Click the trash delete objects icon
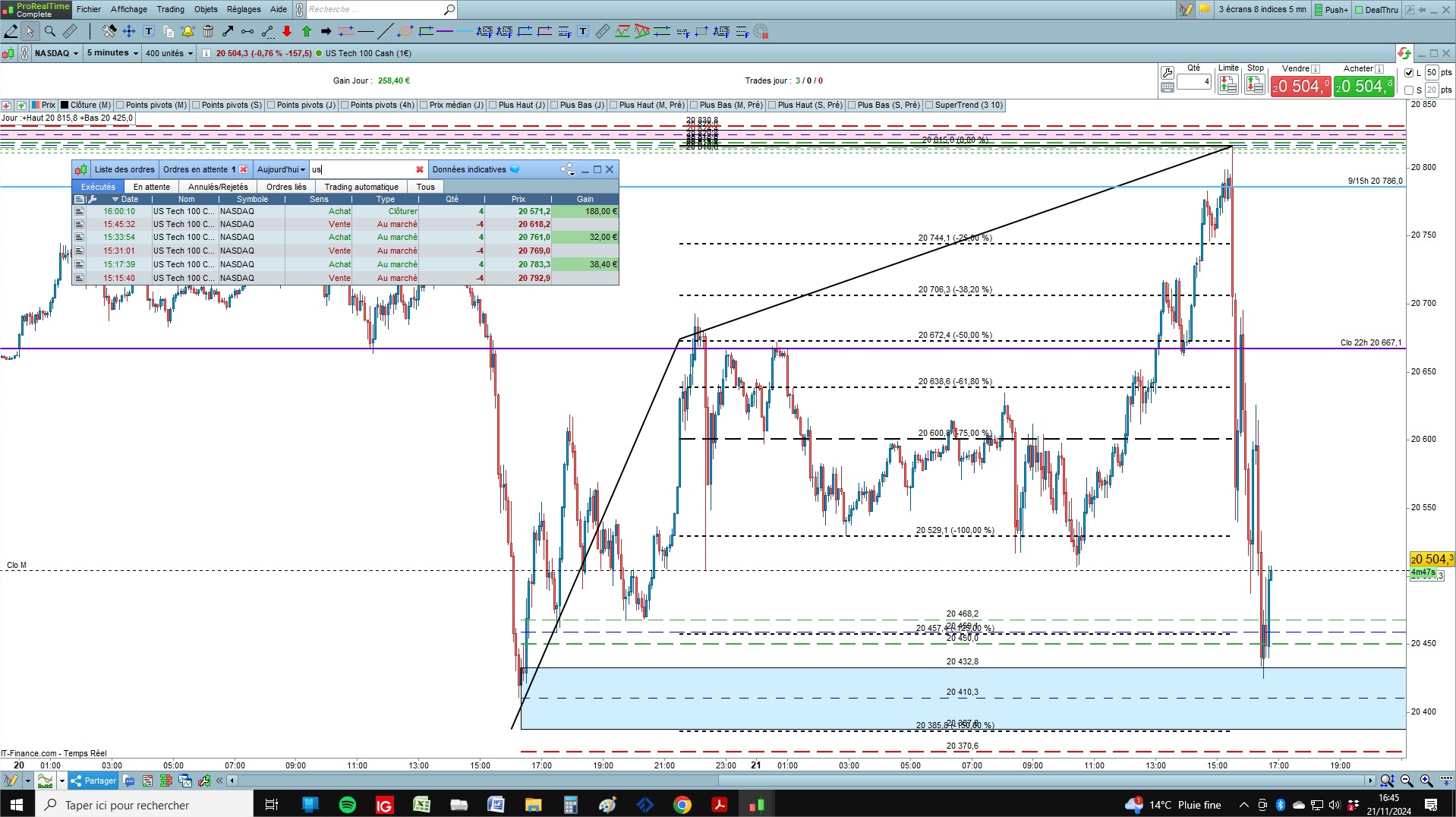1456x817 pixels. 208,31
